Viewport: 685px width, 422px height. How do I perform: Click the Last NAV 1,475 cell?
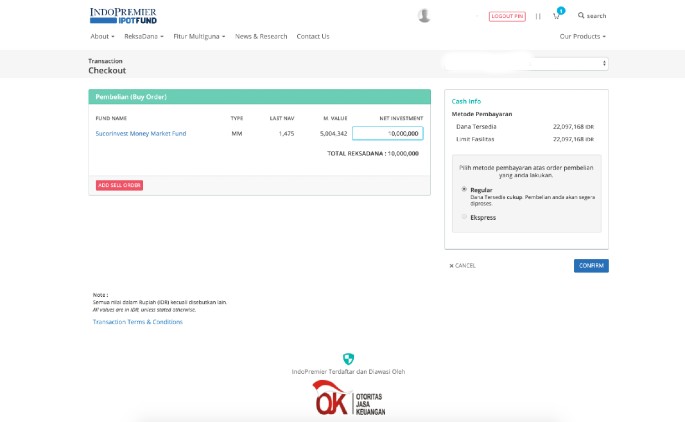[286, 133]
